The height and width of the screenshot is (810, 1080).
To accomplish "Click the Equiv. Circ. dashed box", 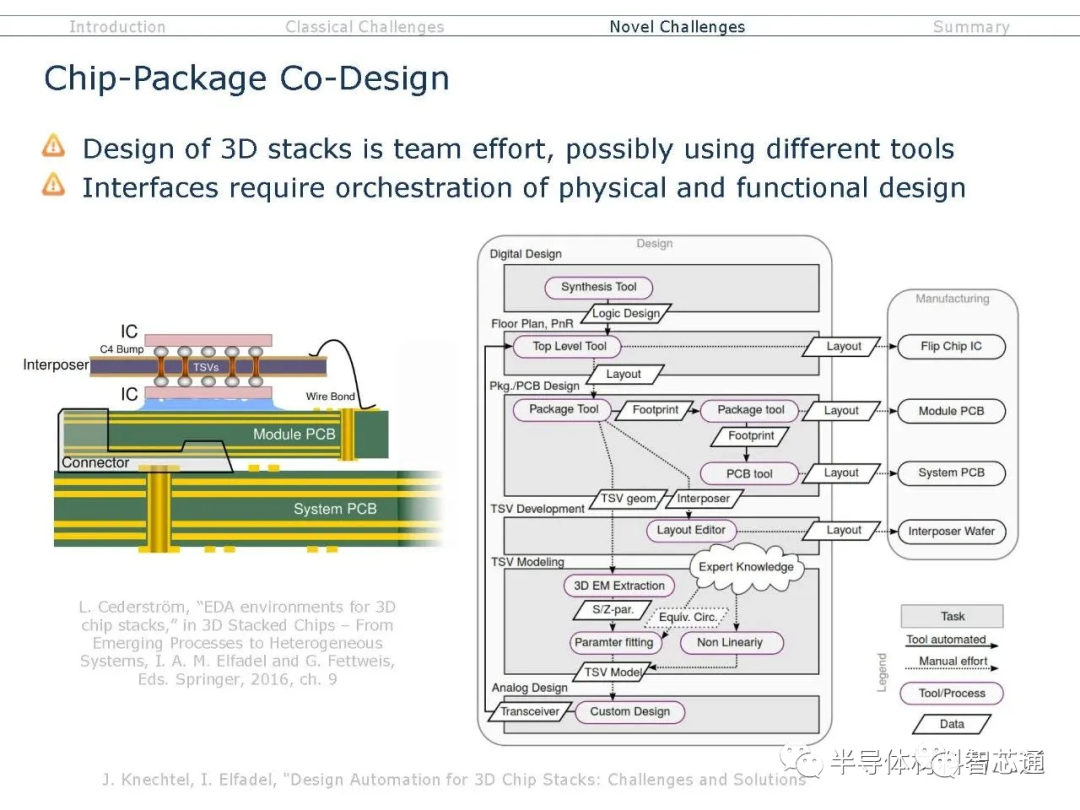I will 687,617.
